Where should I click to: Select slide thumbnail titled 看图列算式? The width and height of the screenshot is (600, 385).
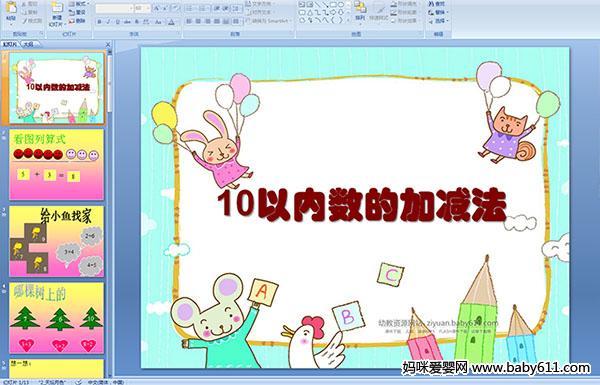click(56, 165)
